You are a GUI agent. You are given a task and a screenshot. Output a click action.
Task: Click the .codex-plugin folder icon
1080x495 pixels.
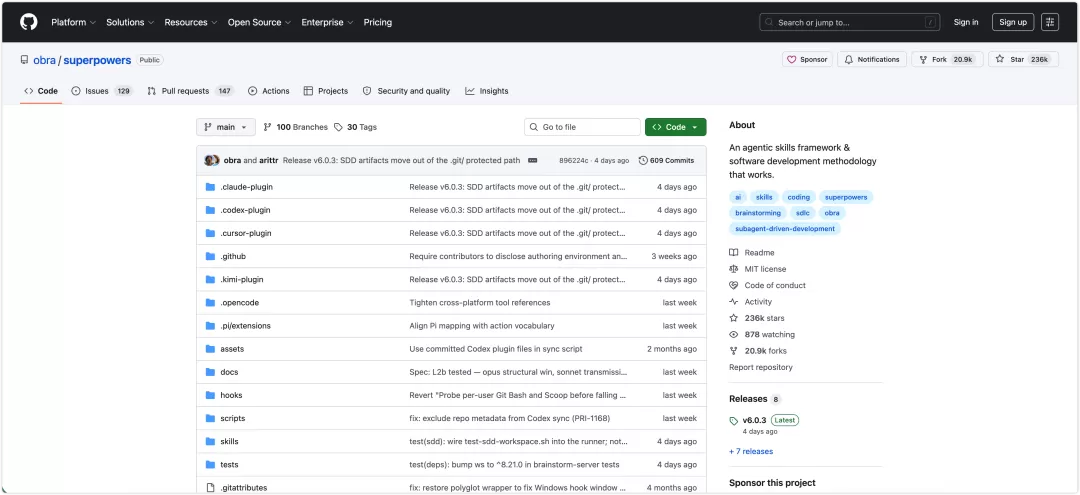click(x=210, y=210)
